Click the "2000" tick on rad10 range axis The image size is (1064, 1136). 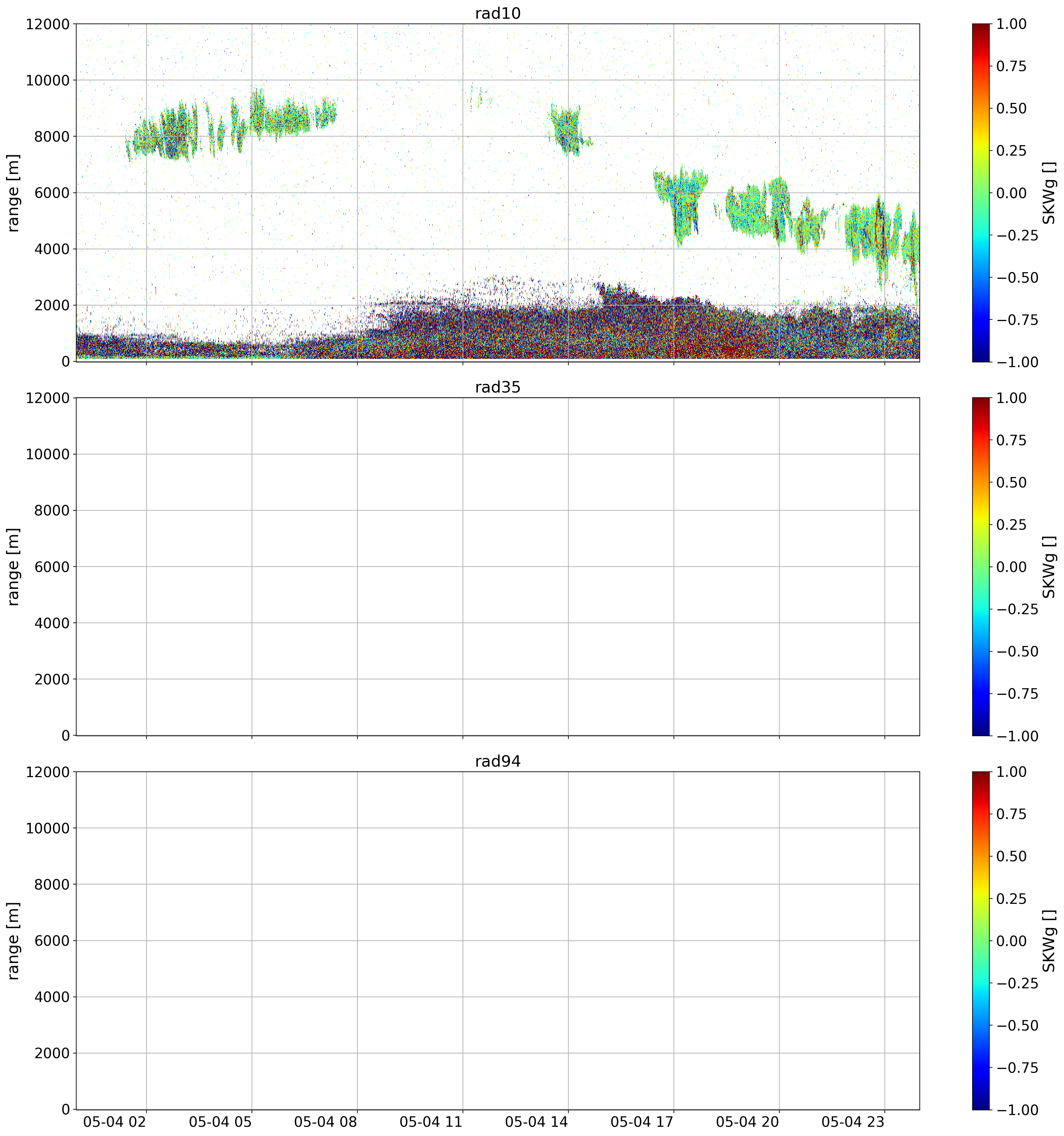pos(52,305)
